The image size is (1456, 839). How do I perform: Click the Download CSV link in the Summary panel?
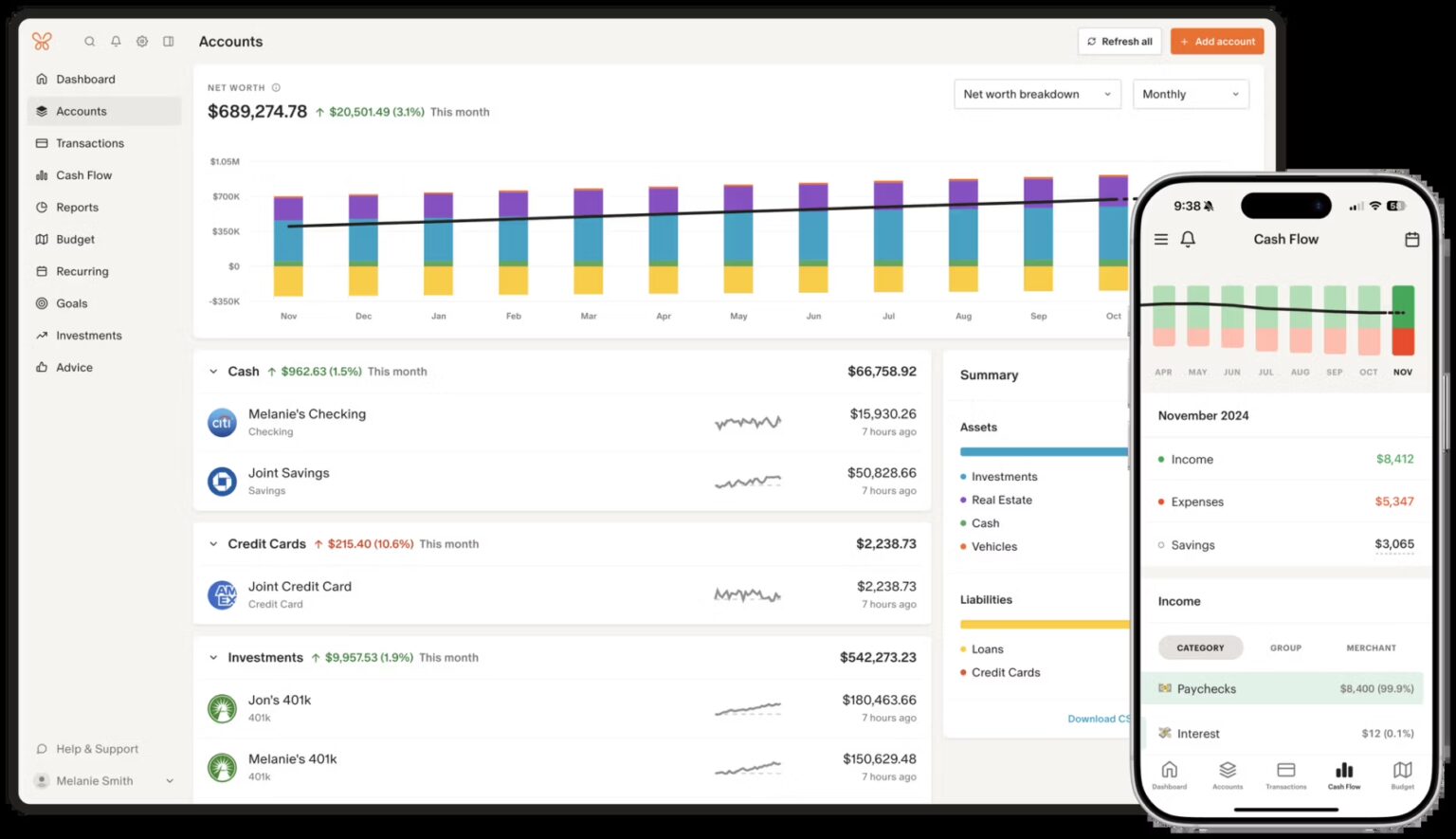coord(1099,719)
